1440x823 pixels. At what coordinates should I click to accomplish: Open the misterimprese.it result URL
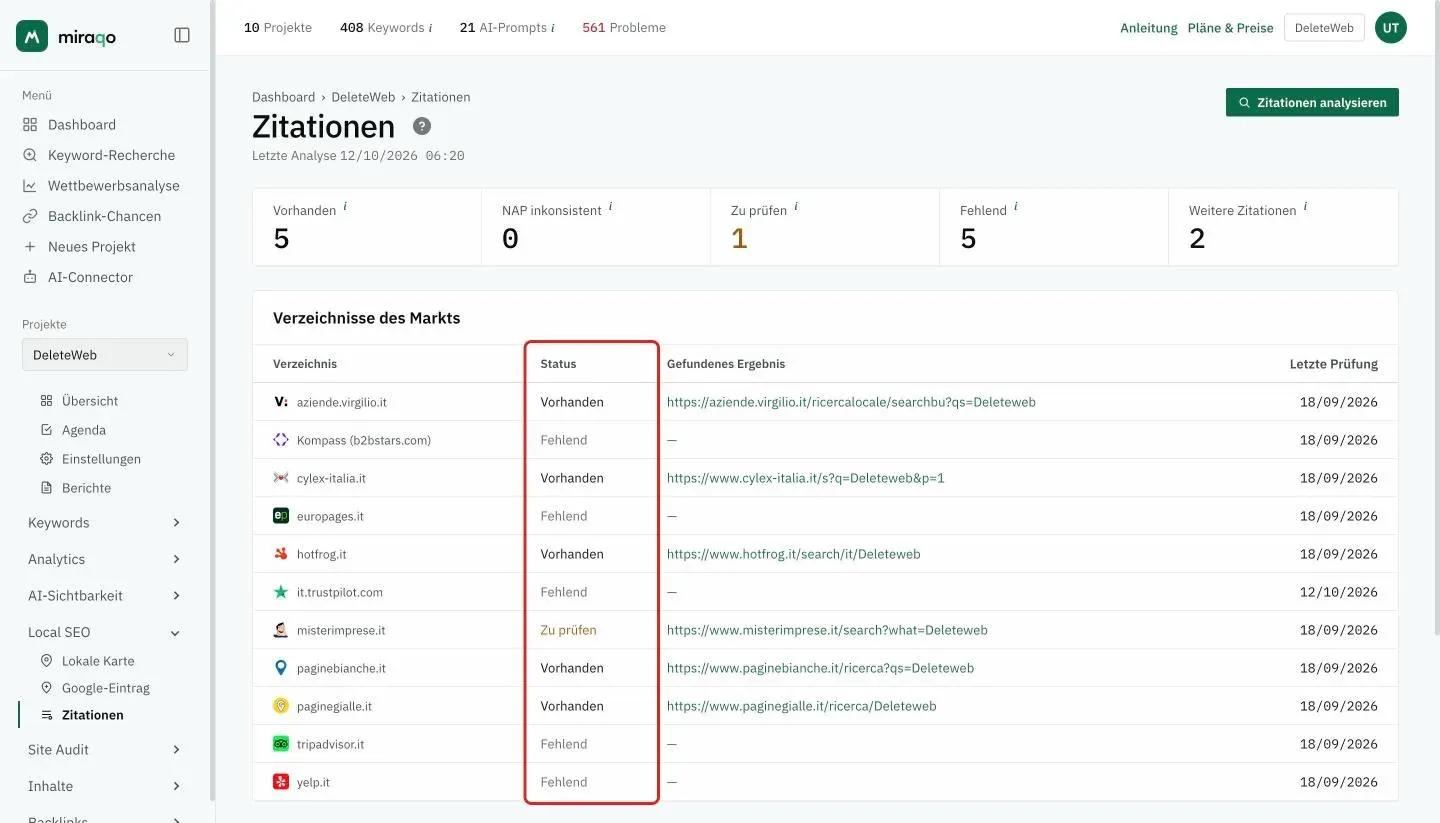tap(827, 630)
